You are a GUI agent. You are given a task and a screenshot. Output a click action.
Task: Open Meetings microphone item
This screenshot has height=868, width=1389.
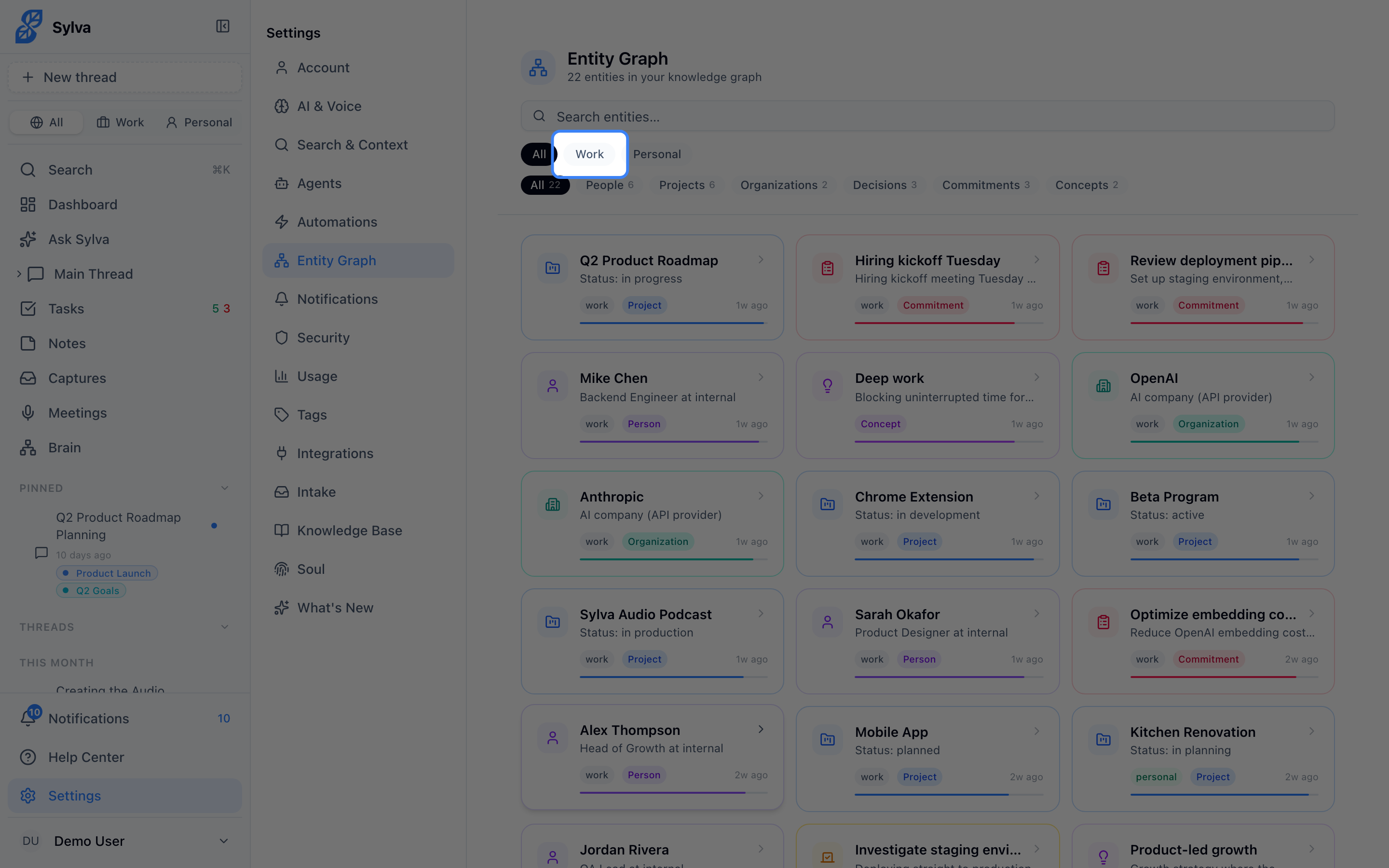tap(125, 413)
